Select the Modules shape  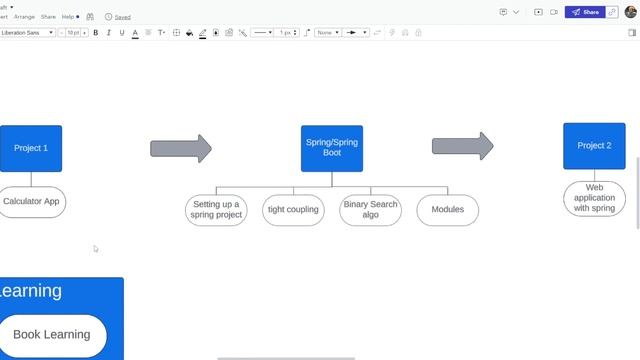(448, 210)
